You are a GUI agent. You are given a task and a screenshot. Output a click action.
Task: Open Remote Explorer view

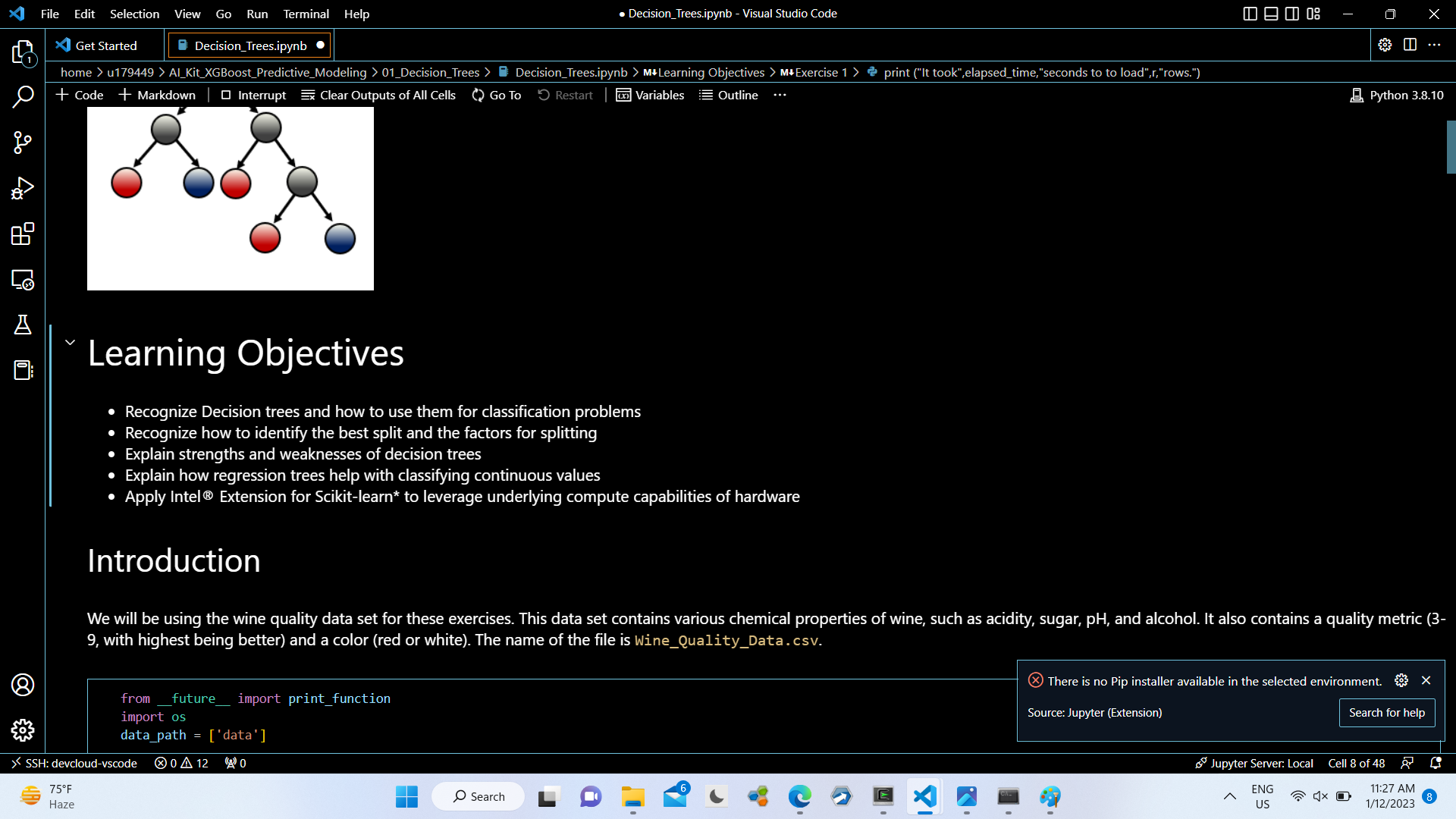pyautogui.click(x=23, y=280)
